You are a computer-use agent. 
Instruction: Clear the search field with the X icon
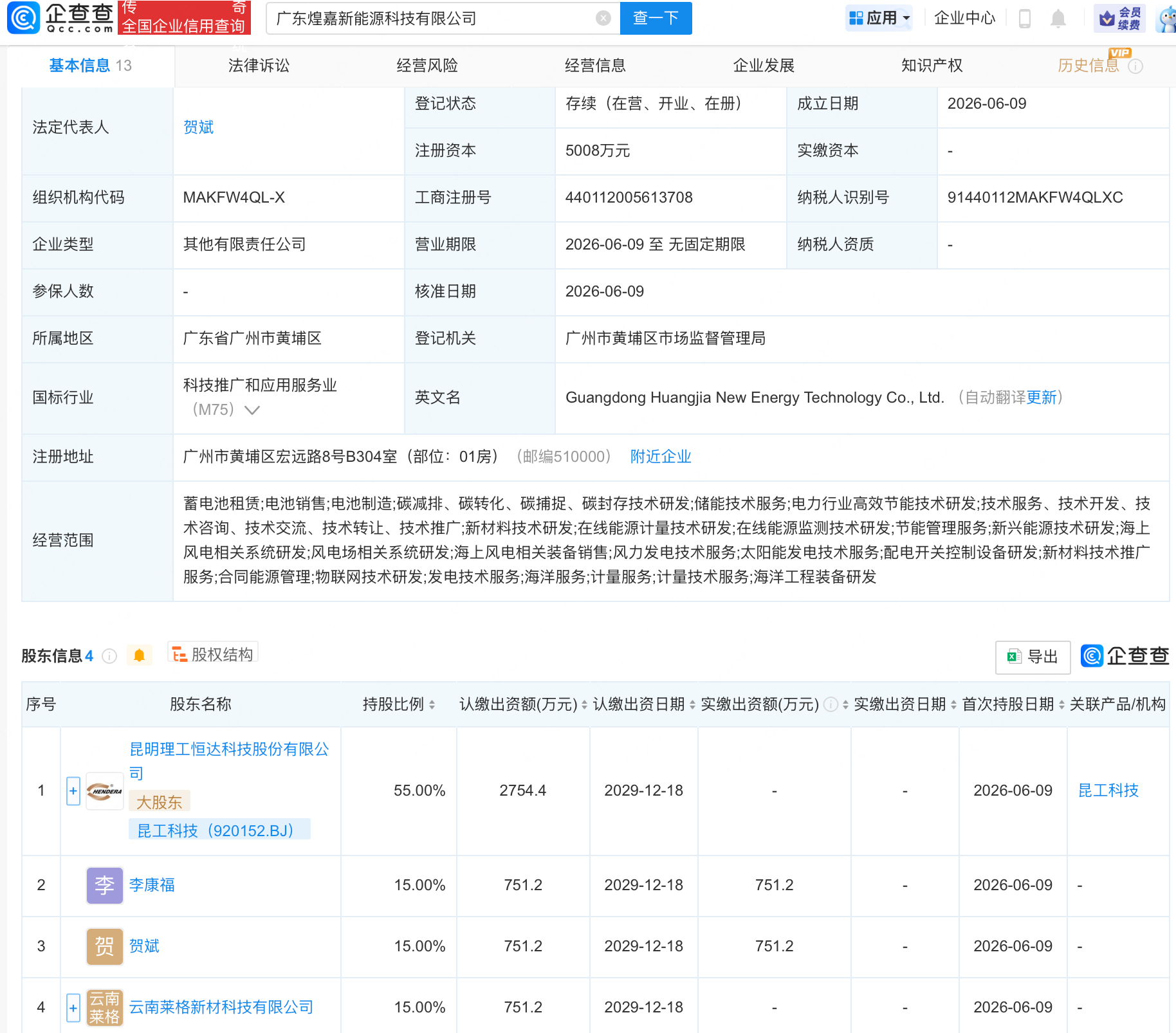pos(603,18)
